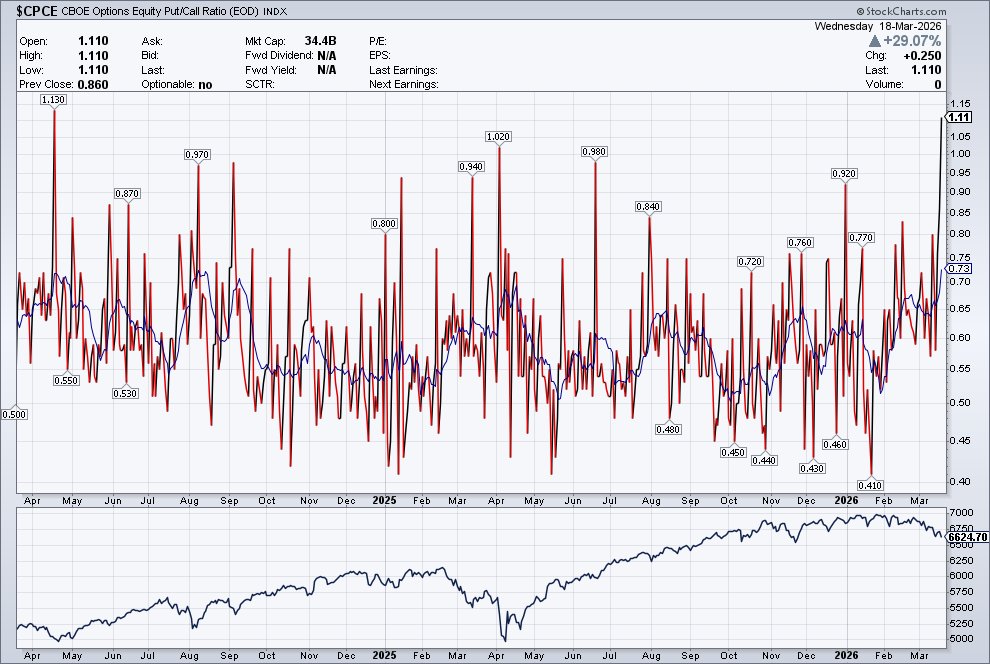Click the 0.40 y-axis value
The image size is (990, 664).
click(960, 482)
